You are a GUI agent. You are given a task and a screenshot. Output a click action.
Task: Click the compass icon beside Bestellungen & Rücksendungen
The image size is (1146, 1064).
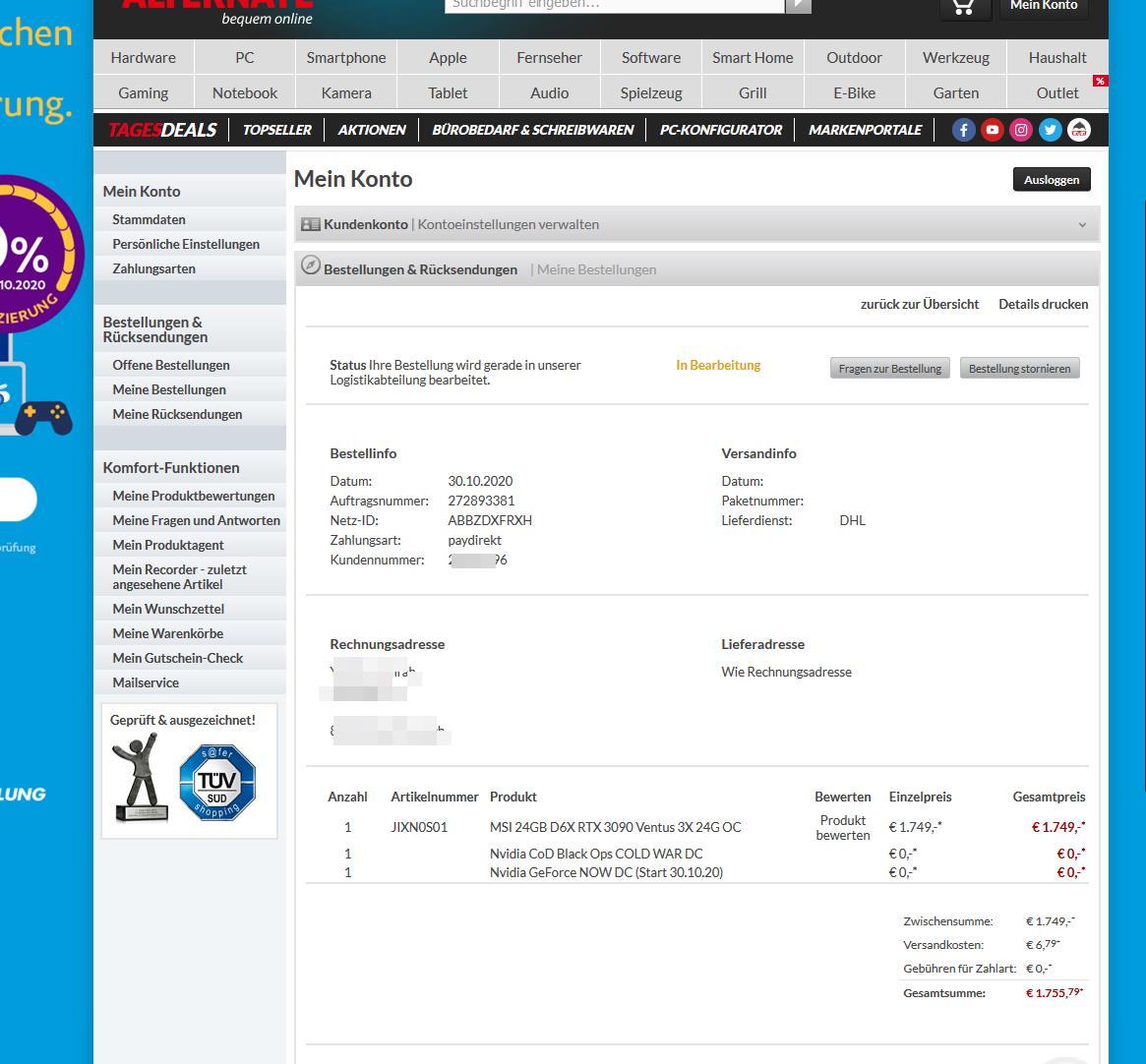[x=311, y=266]
